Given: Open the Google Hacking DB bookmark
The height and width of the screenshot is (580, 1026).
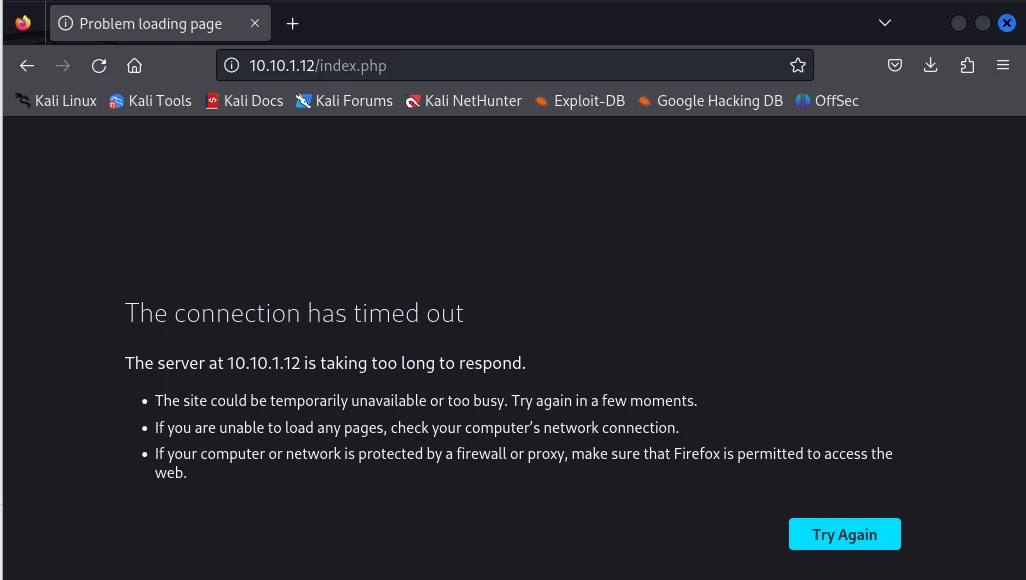Looking at the screenshot, I should 709,101.
